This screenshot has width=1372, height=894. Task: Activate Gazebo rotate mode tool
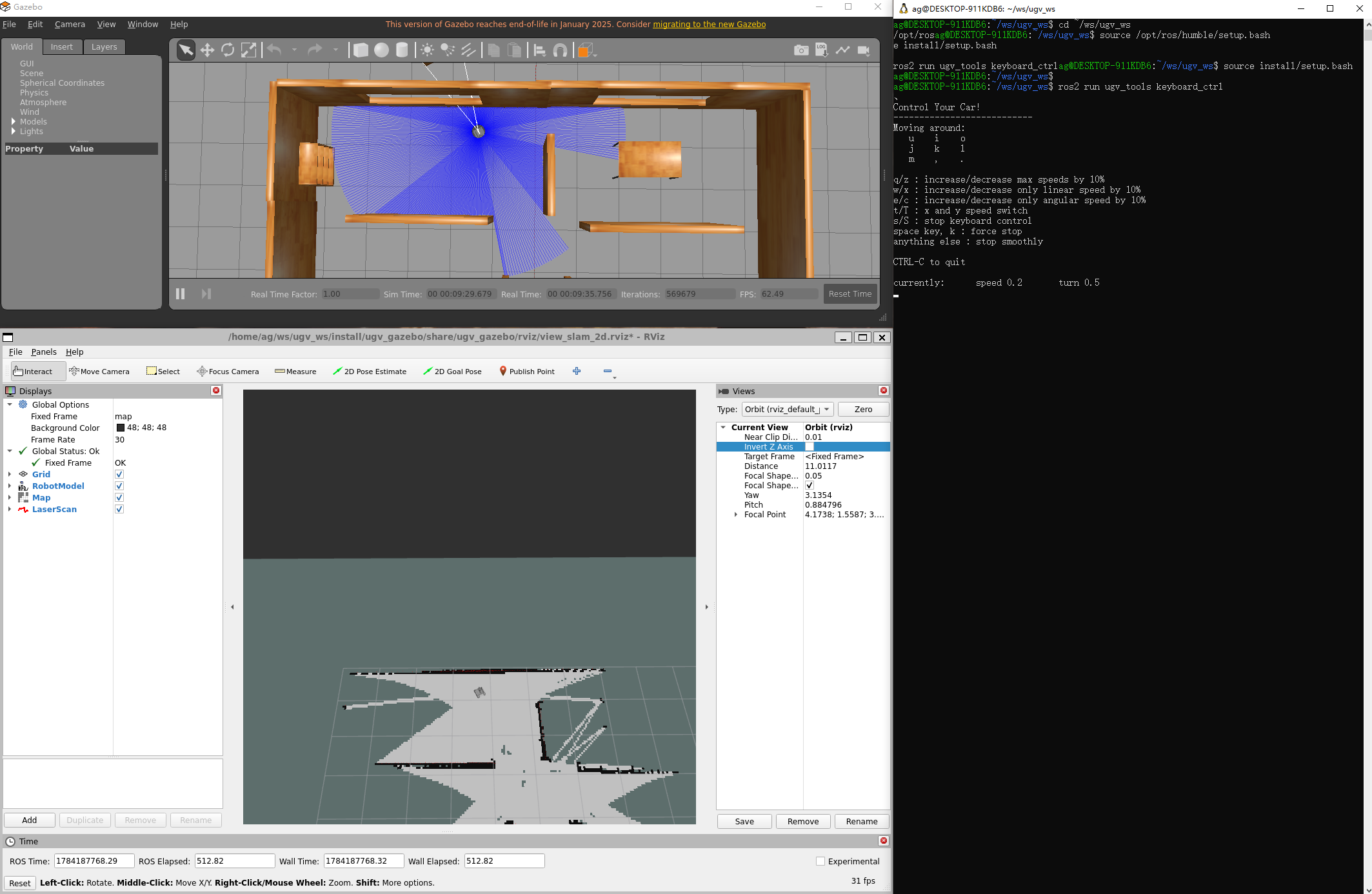pos(228,50)
